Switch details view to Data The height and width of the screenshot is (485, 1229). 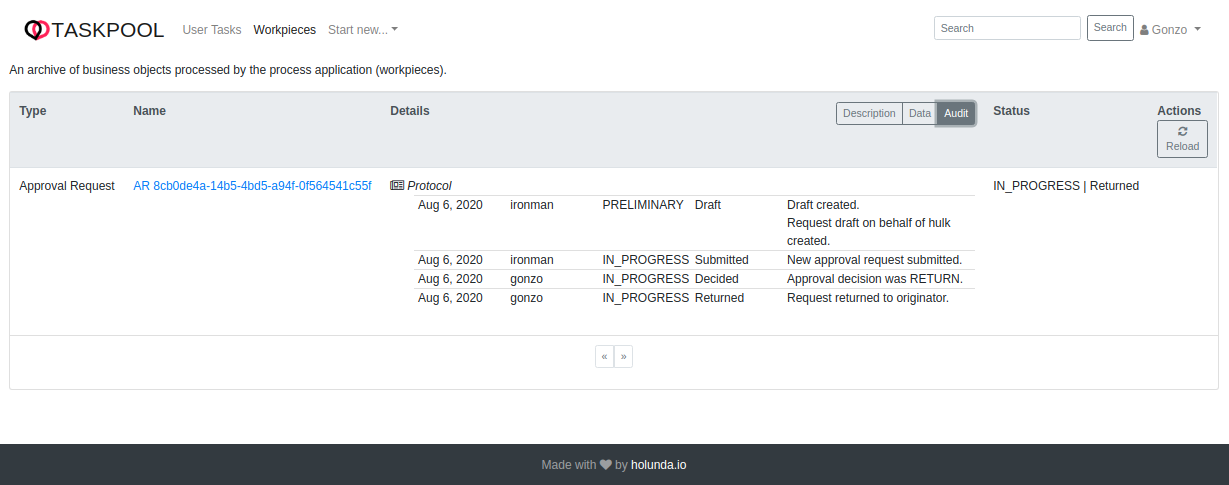(919, 113)
